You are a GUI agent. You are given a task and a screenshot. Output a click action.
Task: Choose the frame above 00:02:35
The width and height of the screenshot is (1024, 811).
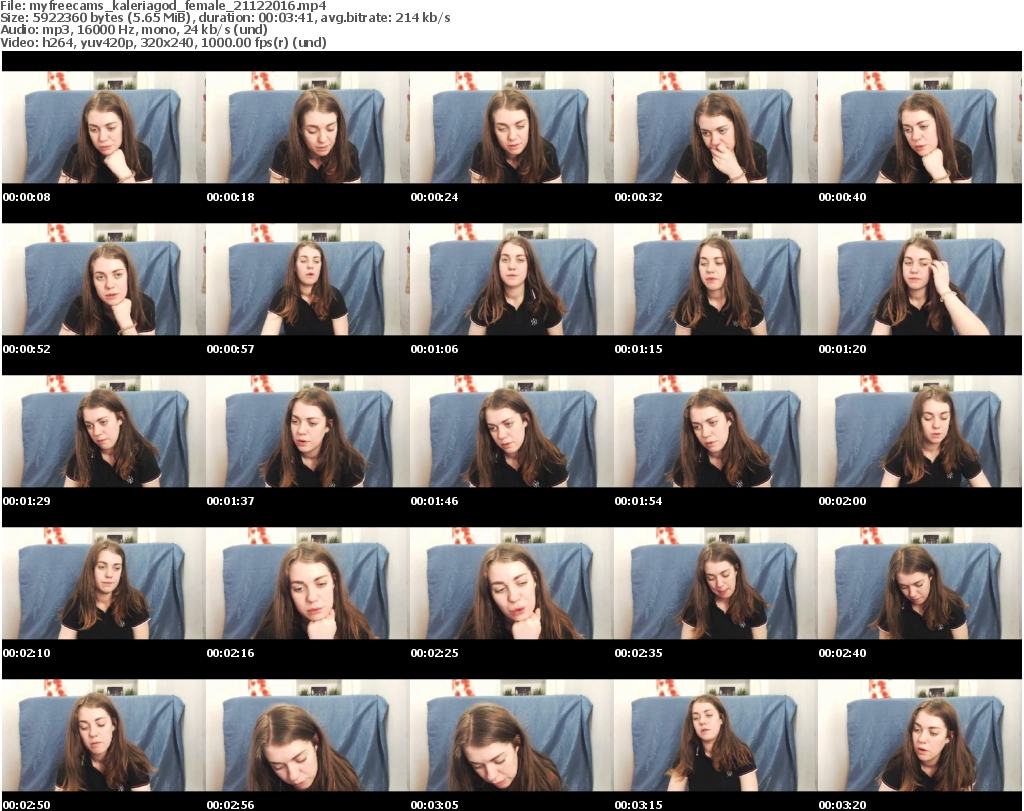715,584
